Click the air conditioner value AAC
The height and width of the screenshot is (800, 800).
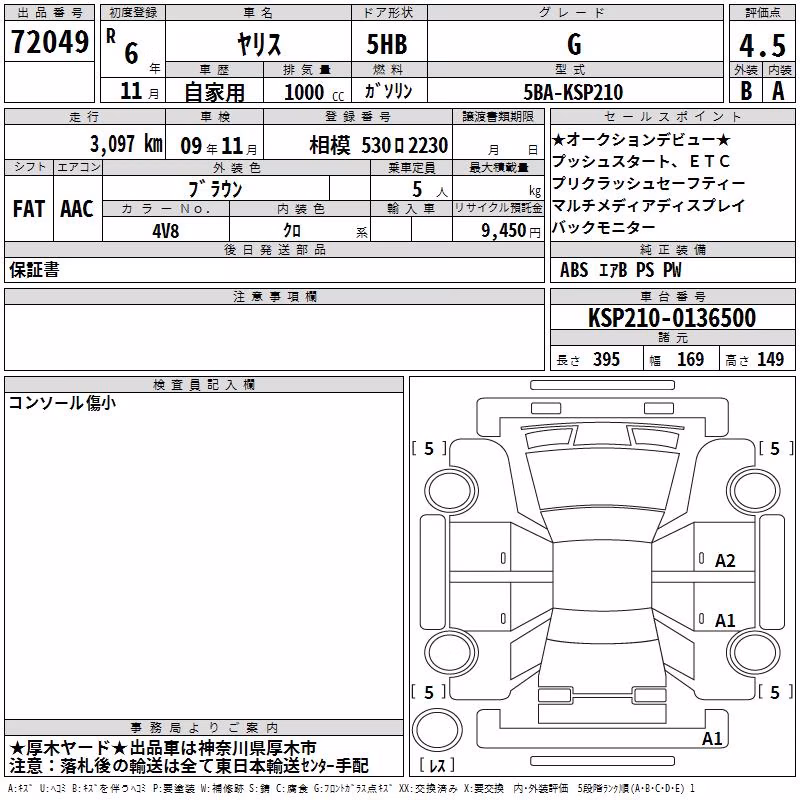point(77,209)
